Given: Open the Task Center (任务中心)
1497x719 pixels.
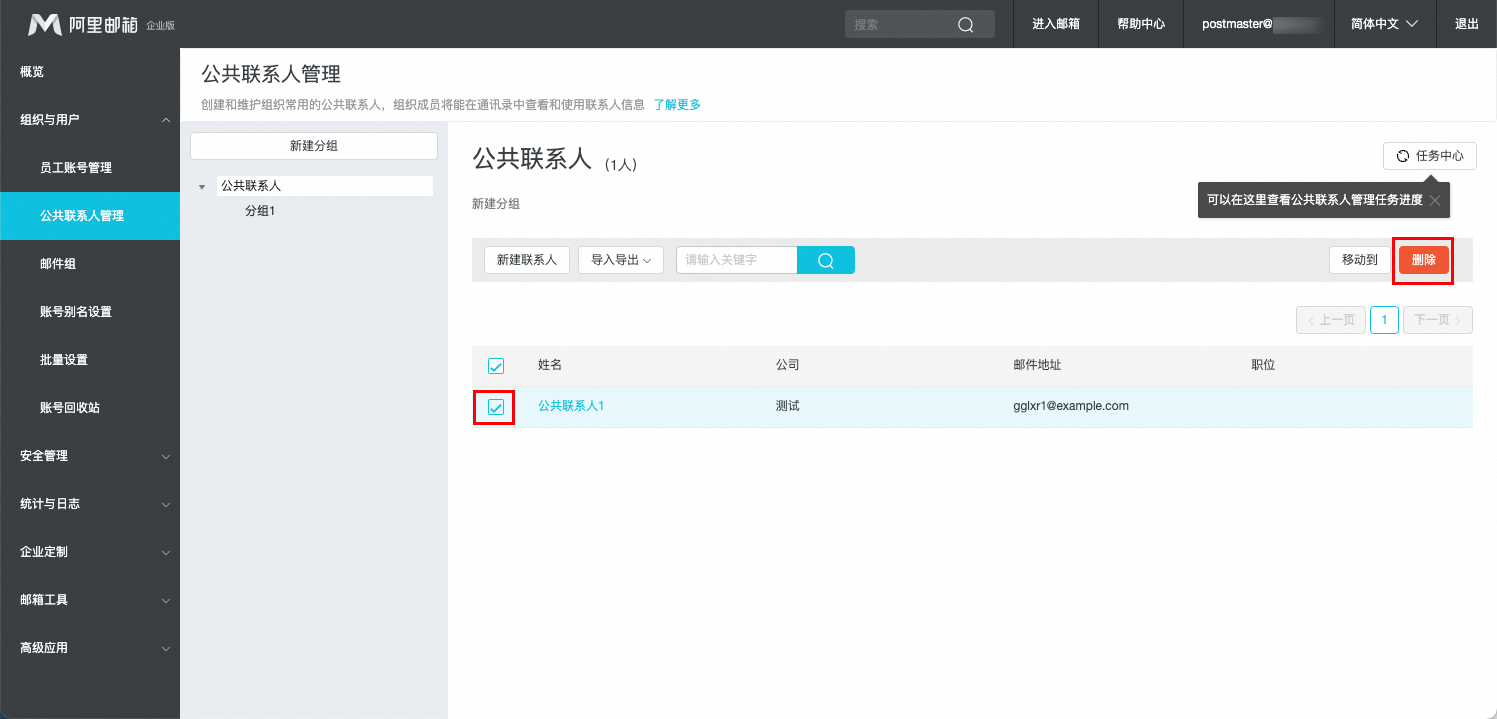Looking at the screenshot, I should 1429,156.
